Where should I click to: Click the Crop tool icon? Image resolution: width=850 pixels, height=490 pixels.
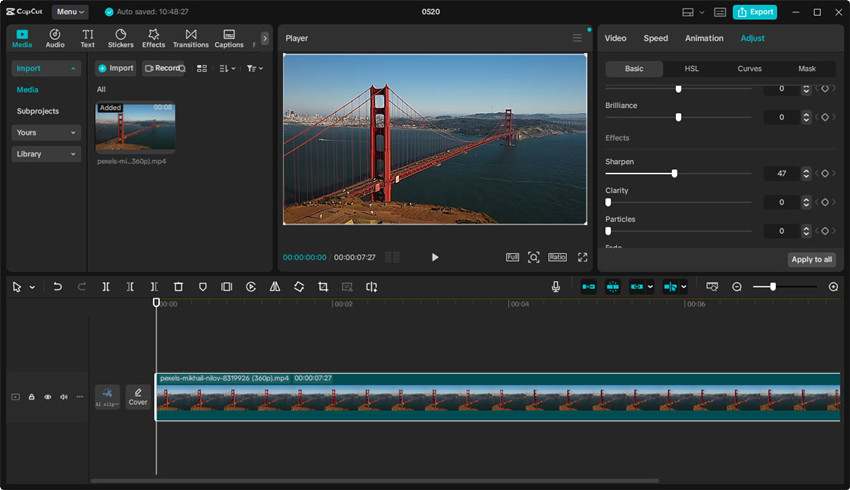[x=323, y=287]
